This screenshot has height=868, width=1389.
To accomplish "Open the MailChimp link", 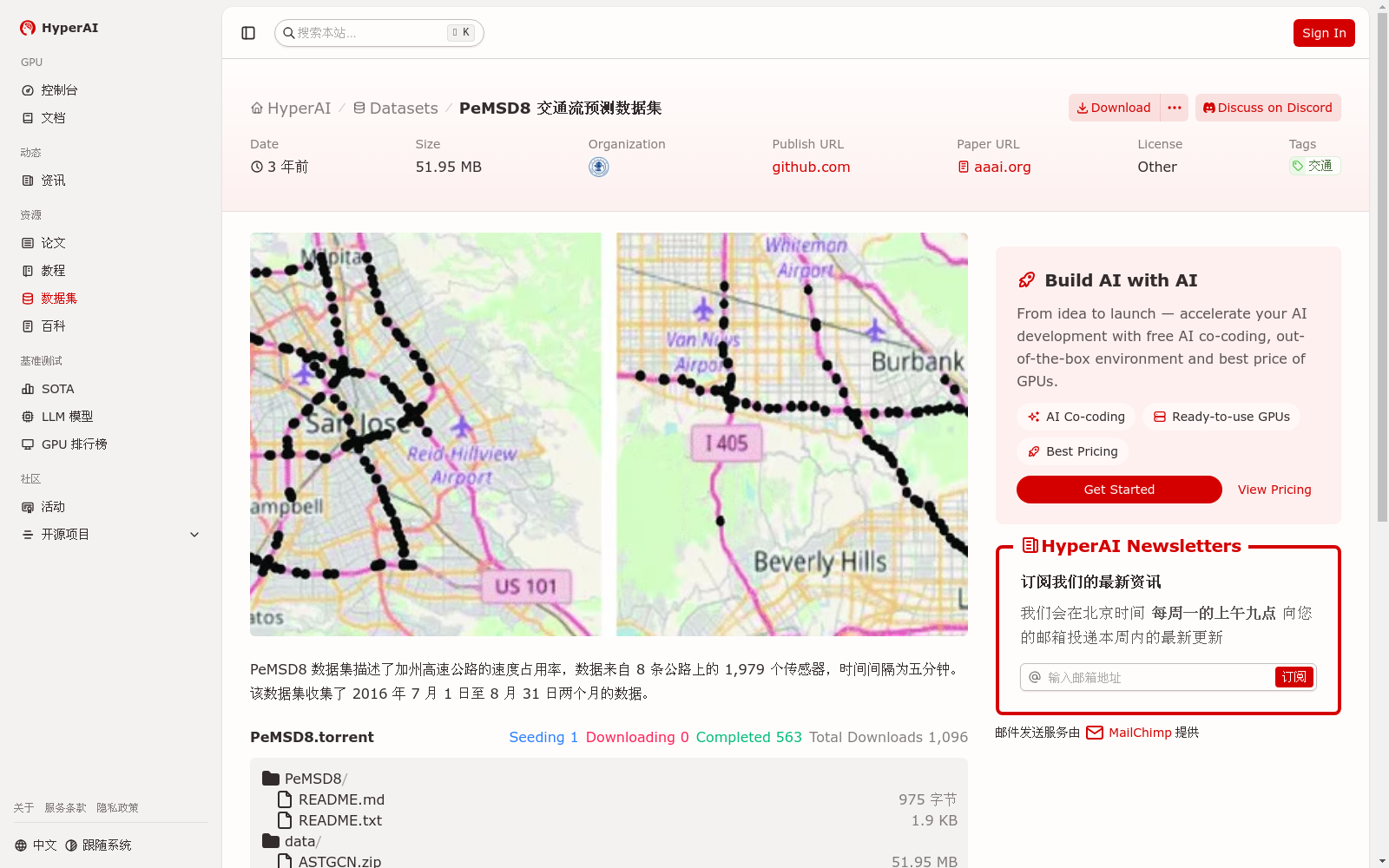I will coord(1129,733).
